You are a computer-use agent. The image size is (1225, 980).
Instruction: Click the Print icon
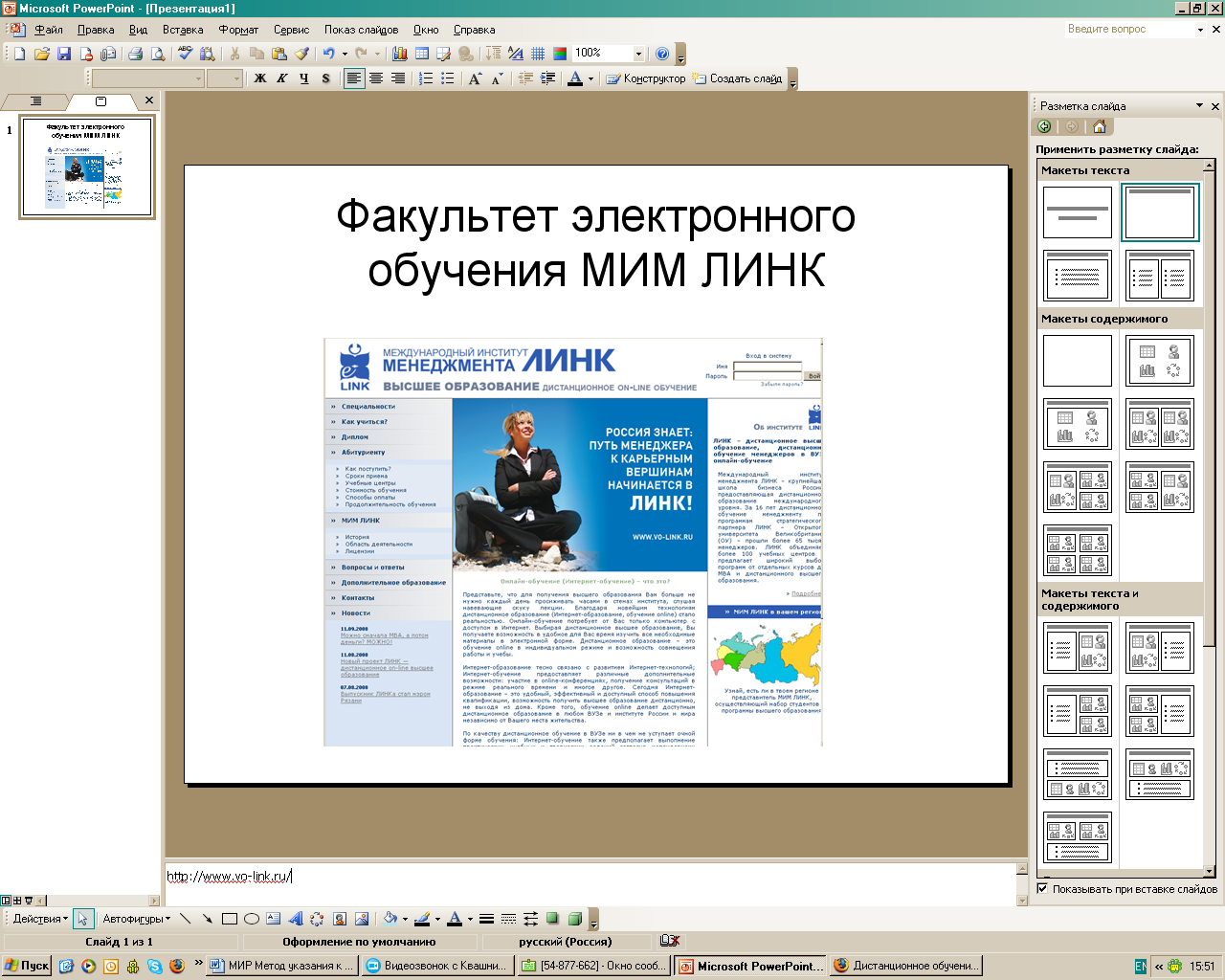point(136,54)
